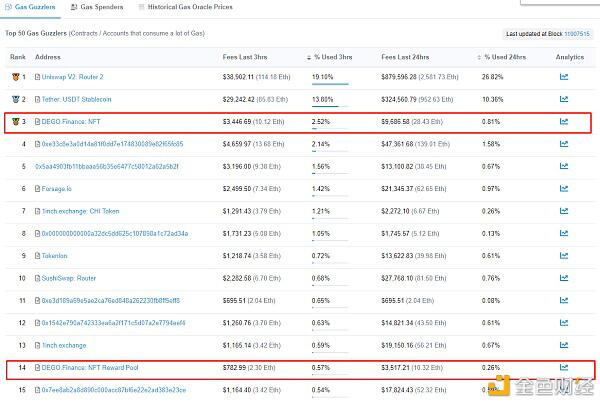Switch to Gas Spenders tab
600x402 pixels.
tap(97, 7)
